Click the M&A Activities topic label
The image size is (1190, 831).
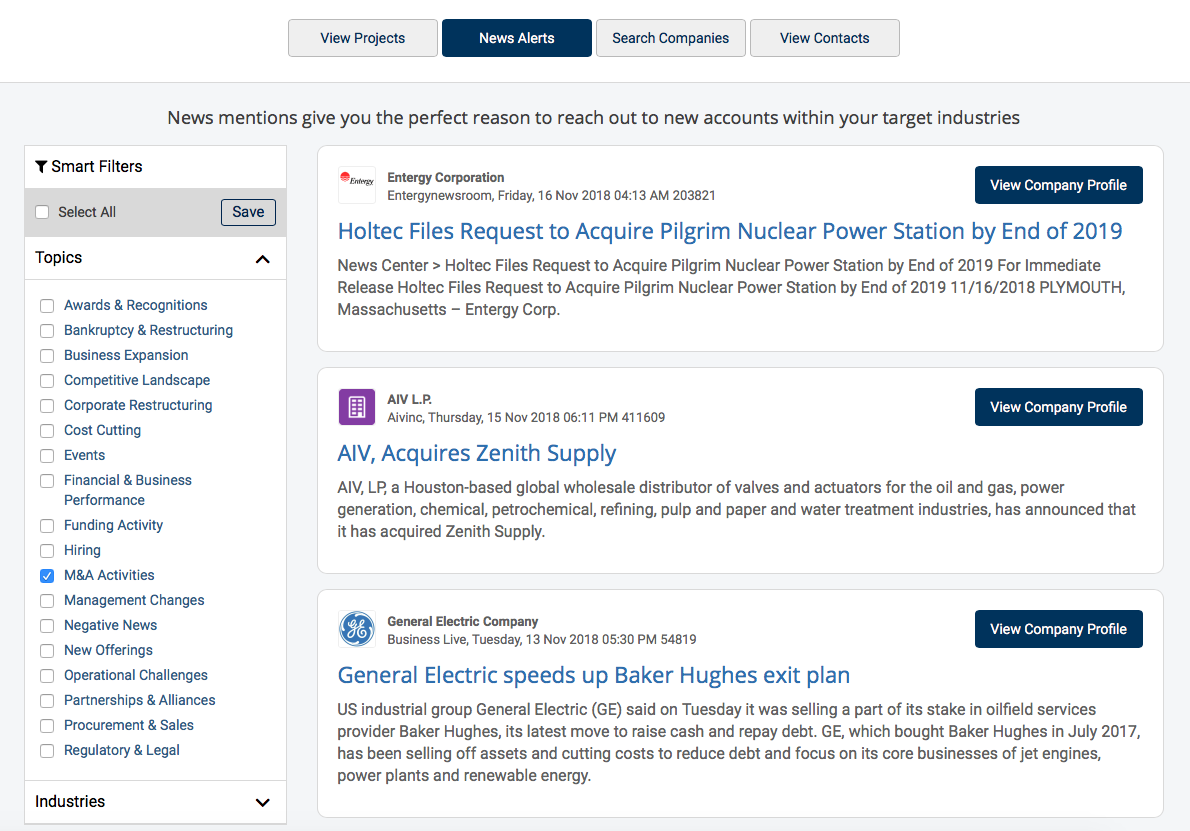click(109, 575)
